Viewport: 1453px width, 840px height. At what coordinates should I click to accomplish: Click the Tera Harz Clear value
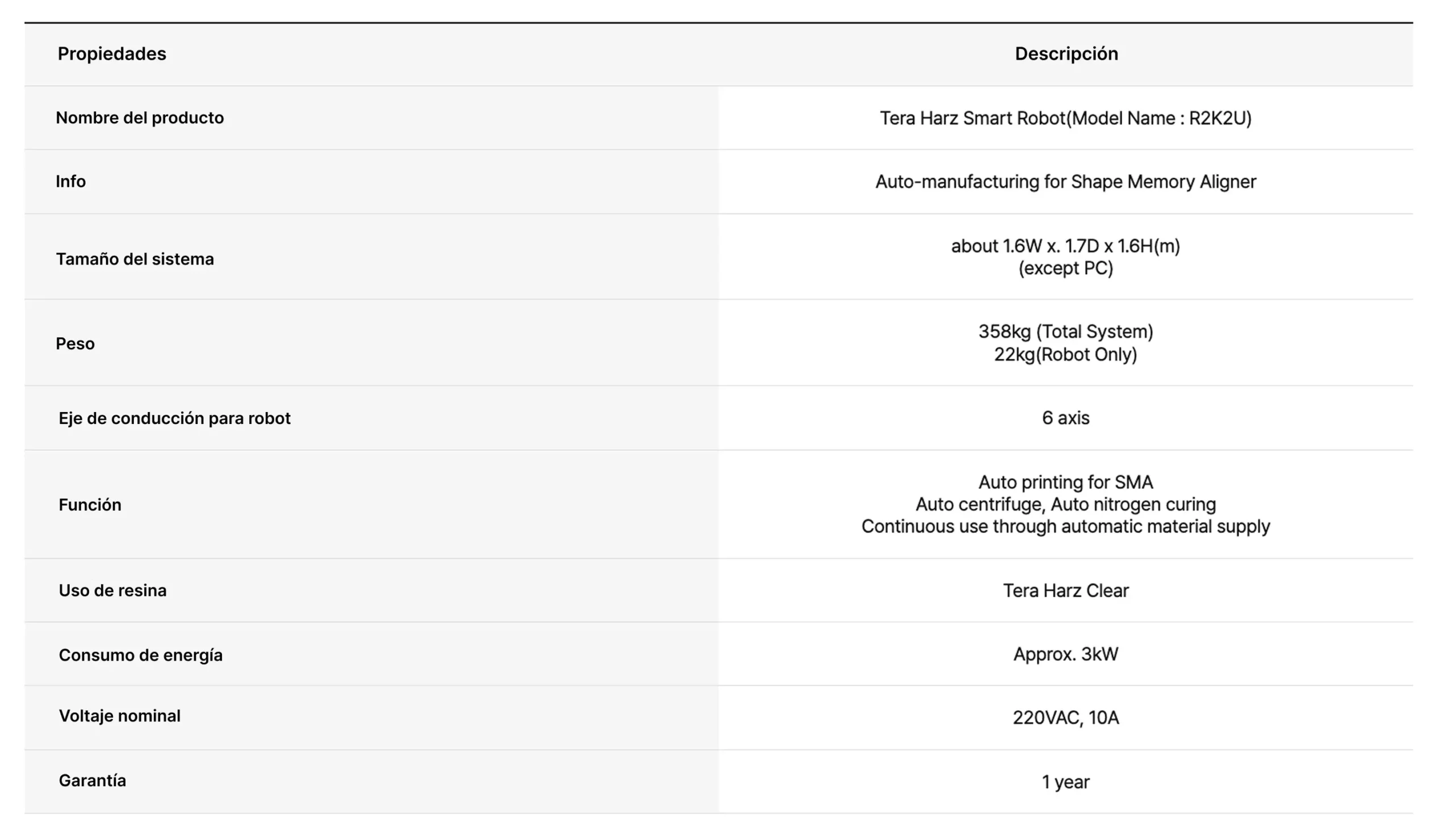[x=1065, y=590]
